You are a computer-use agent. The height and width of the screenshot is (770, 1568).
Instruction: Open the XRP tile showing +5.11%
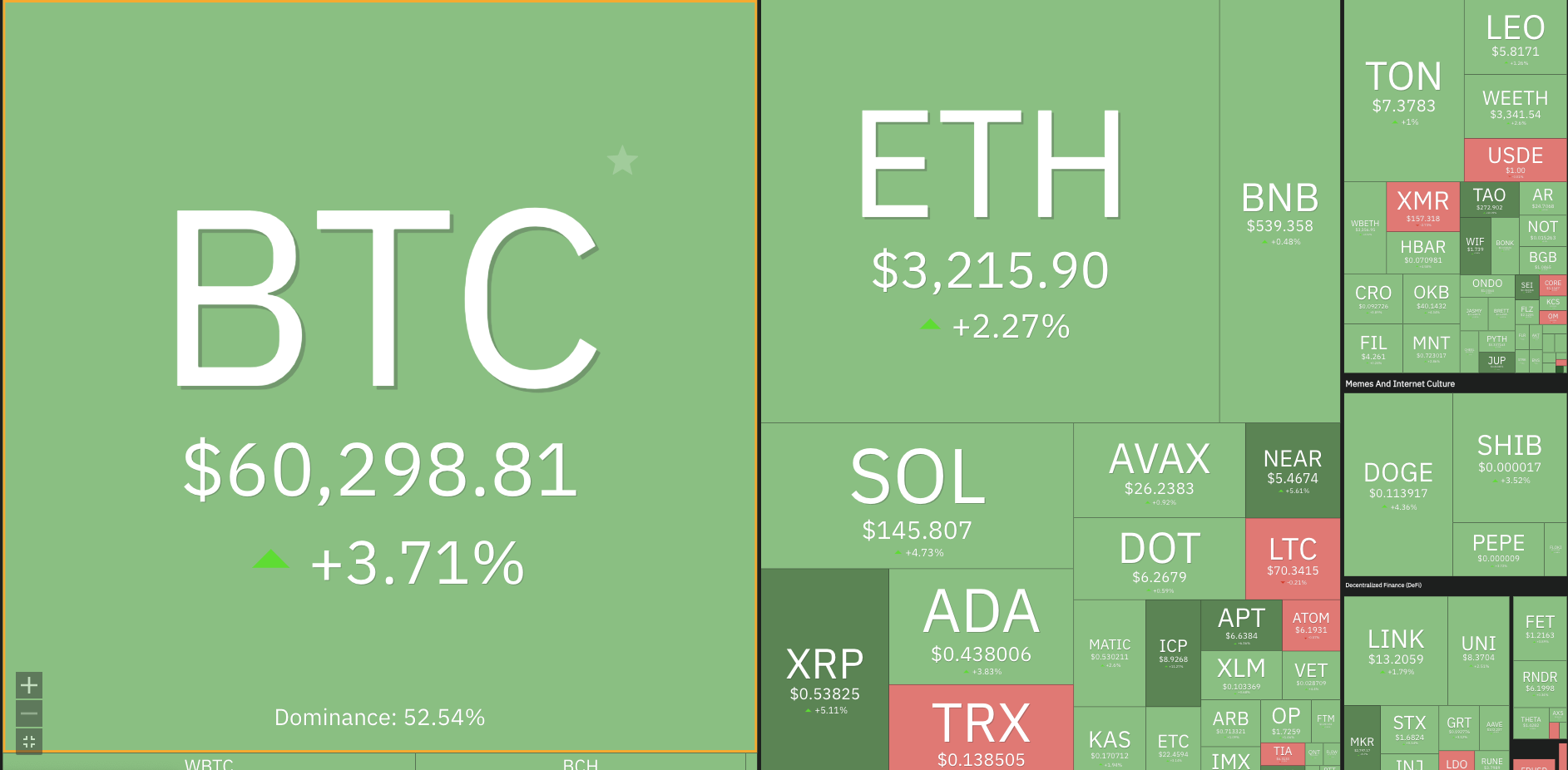click(824, 669)
